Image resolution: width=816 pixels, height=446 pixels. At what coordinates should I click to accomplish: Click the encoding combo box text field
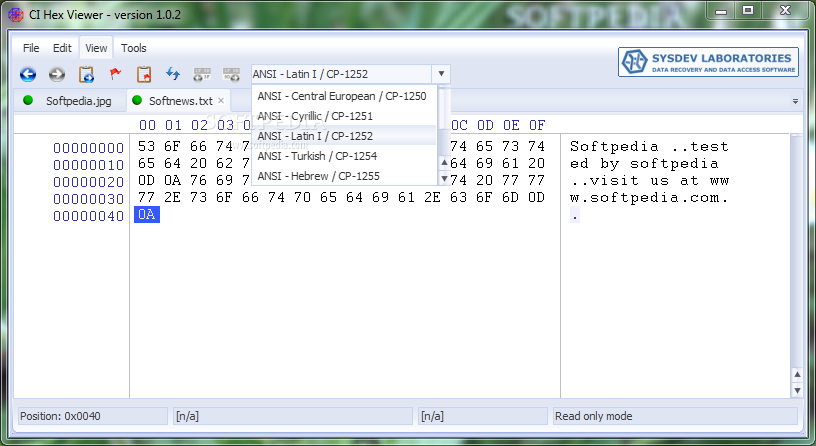(341, 74)
